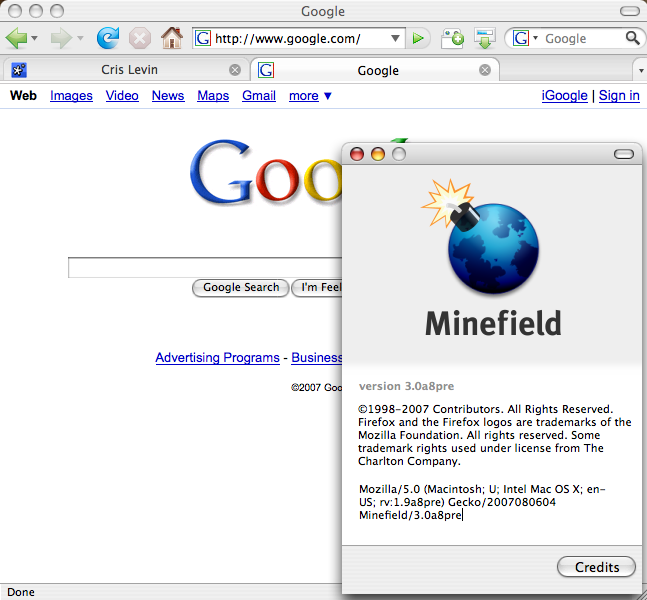Image resolution: width=647 pixels, height=600 pixels.
Task: Switch to the Cris Levin tab
Action: [x=126, y=70]
